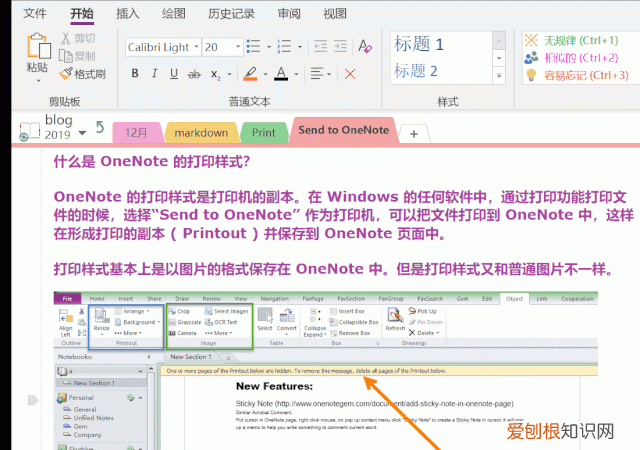Screen dimensions: 640x450
Task: Toggle subscript formatting
Action: point(216,74)
